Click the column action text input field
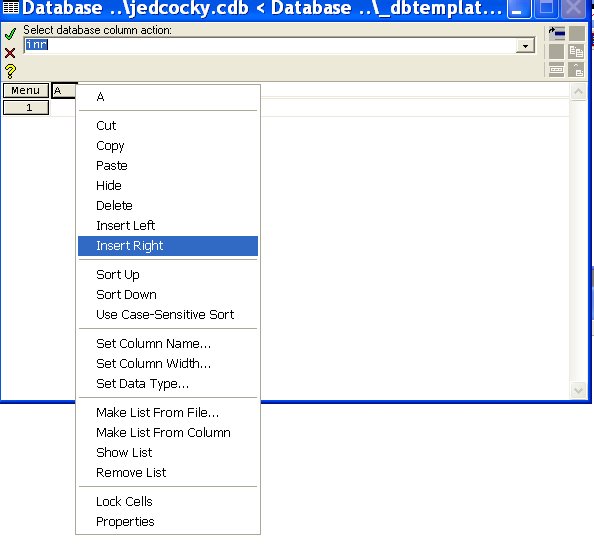This screenshot has height=545, width=594. (270, 45)
